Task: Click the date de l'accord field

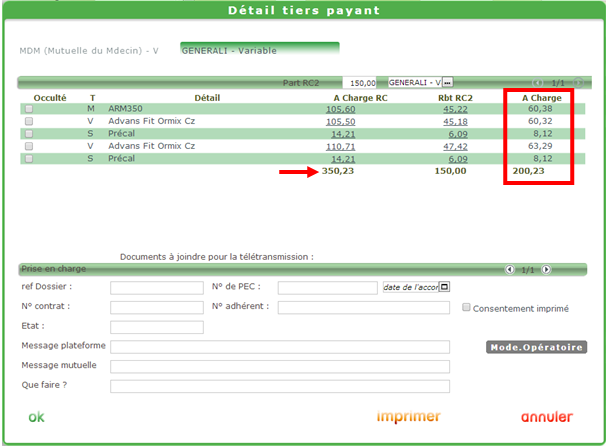Action: 411,287
